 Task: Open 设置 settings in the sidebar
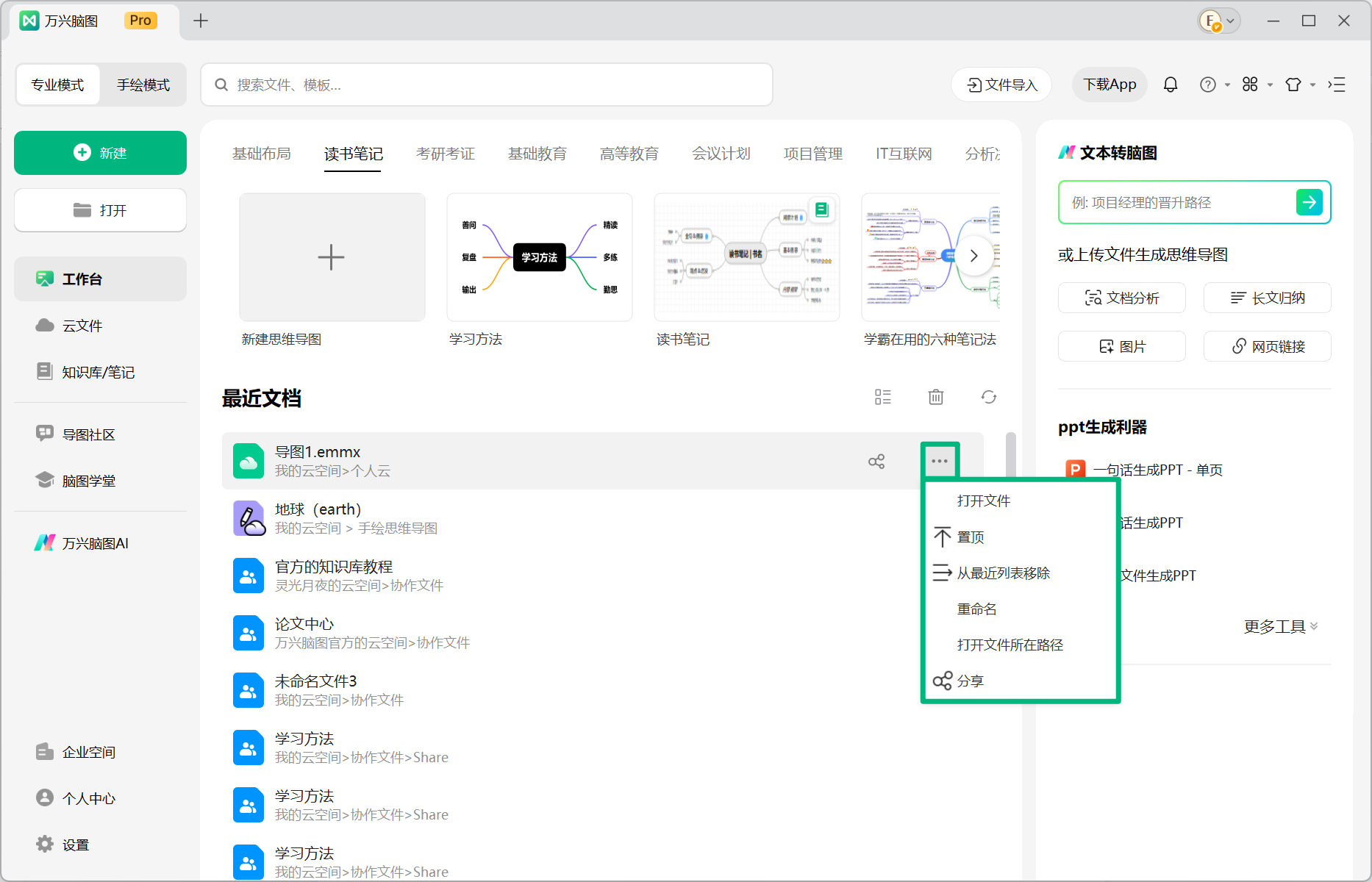click(x=100, y=845)
